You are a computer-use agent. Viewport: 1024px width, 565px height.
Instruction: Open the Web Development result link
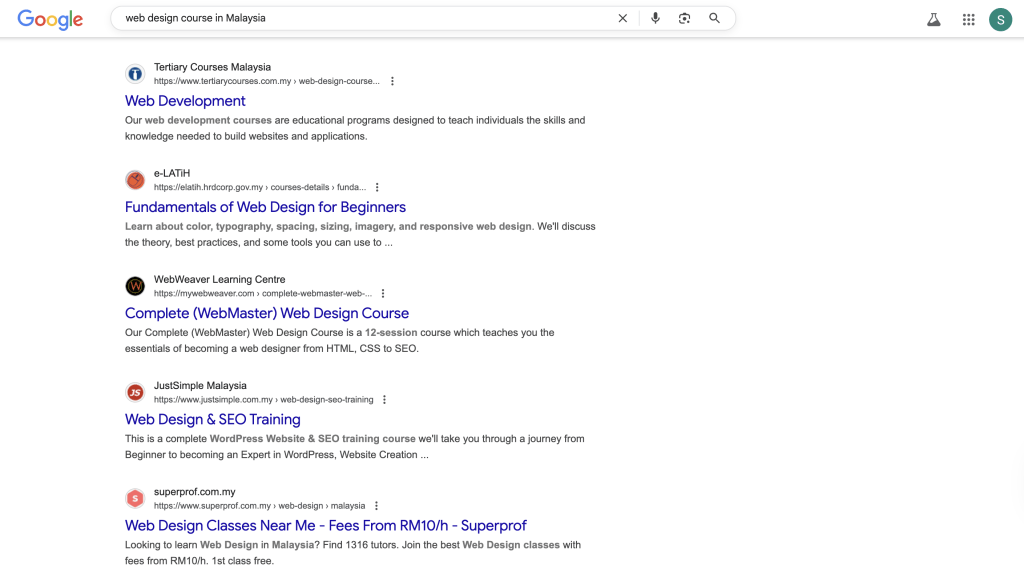point(185,101)
